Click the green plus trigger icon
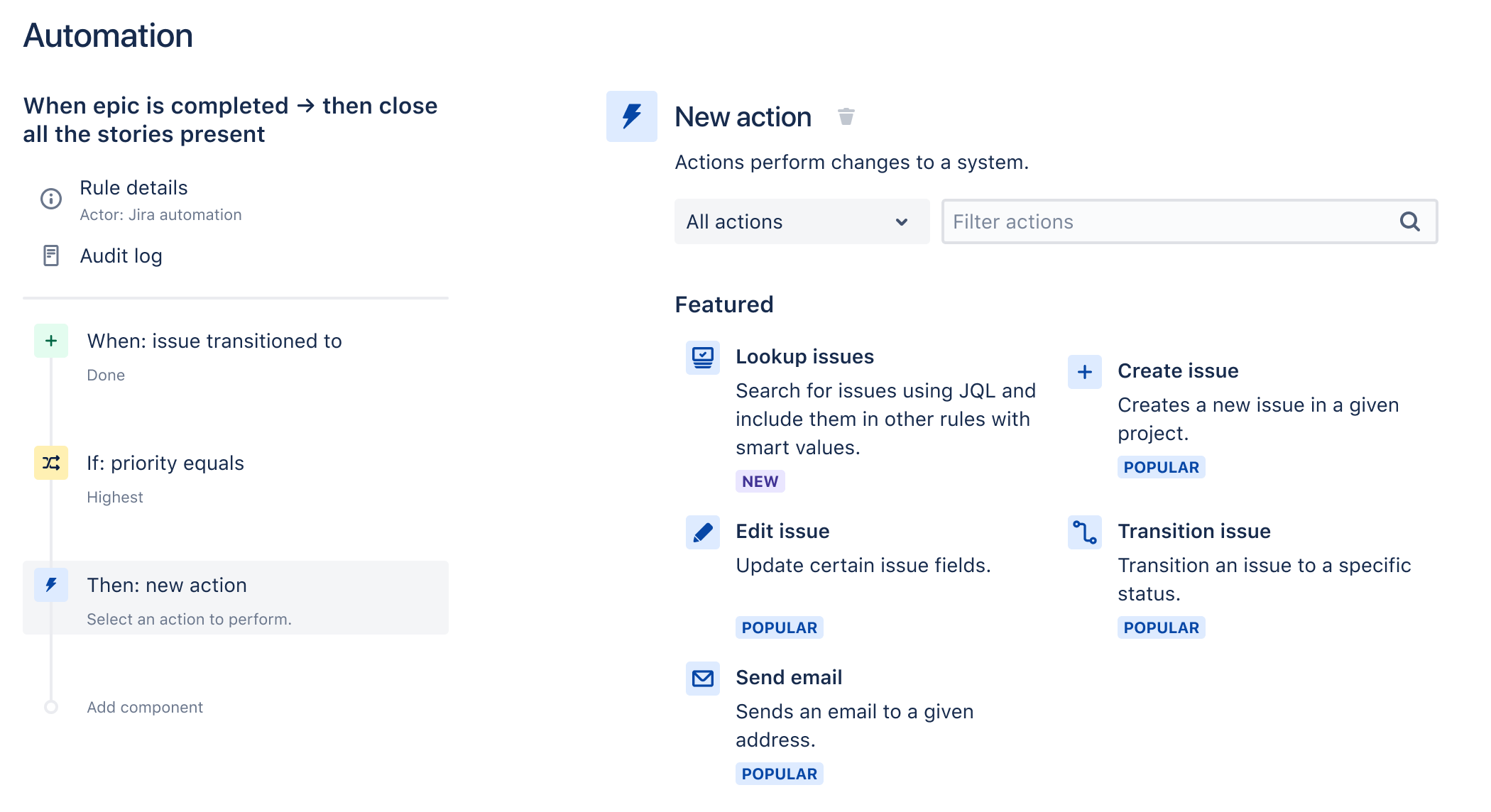 coord(50,341)
